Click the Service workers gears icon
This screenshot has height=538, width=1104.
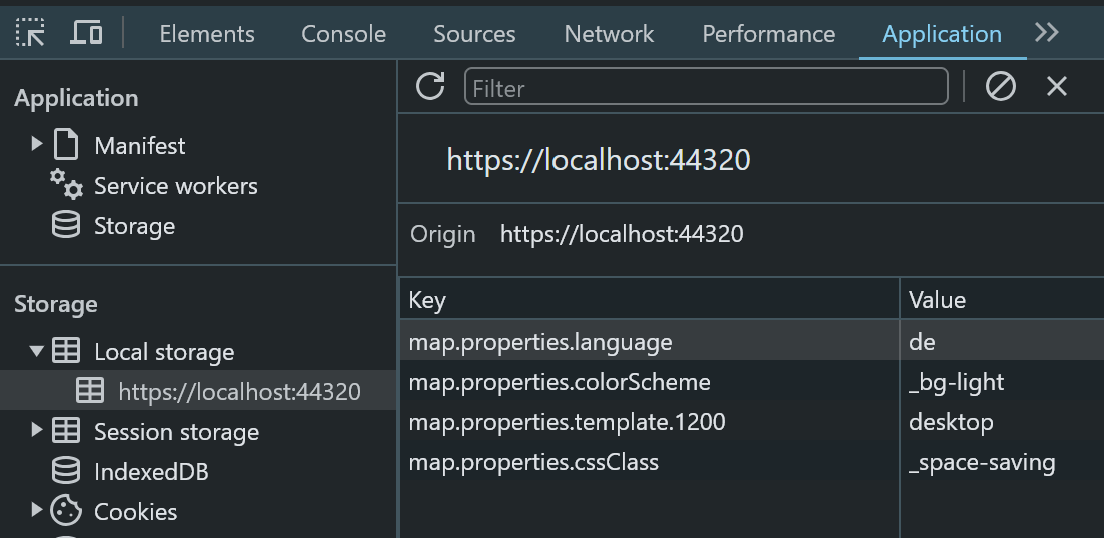[x=66, y=184]
